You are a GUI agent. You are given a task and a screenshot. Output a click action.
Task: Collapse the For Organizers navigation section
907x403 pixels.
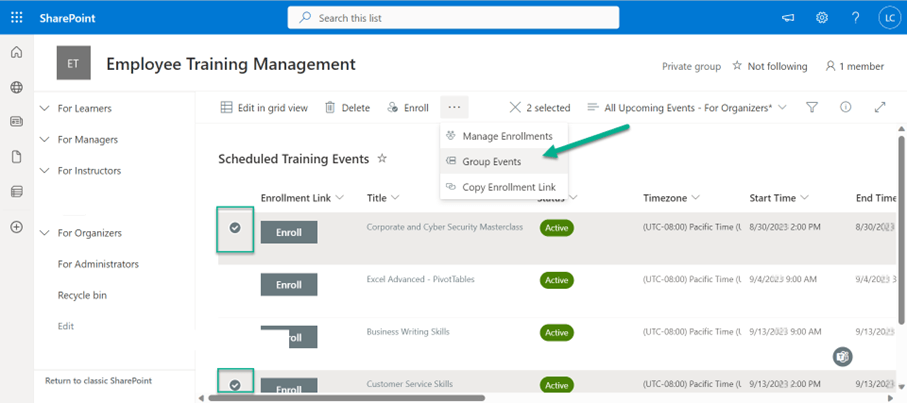coord(44,233)
